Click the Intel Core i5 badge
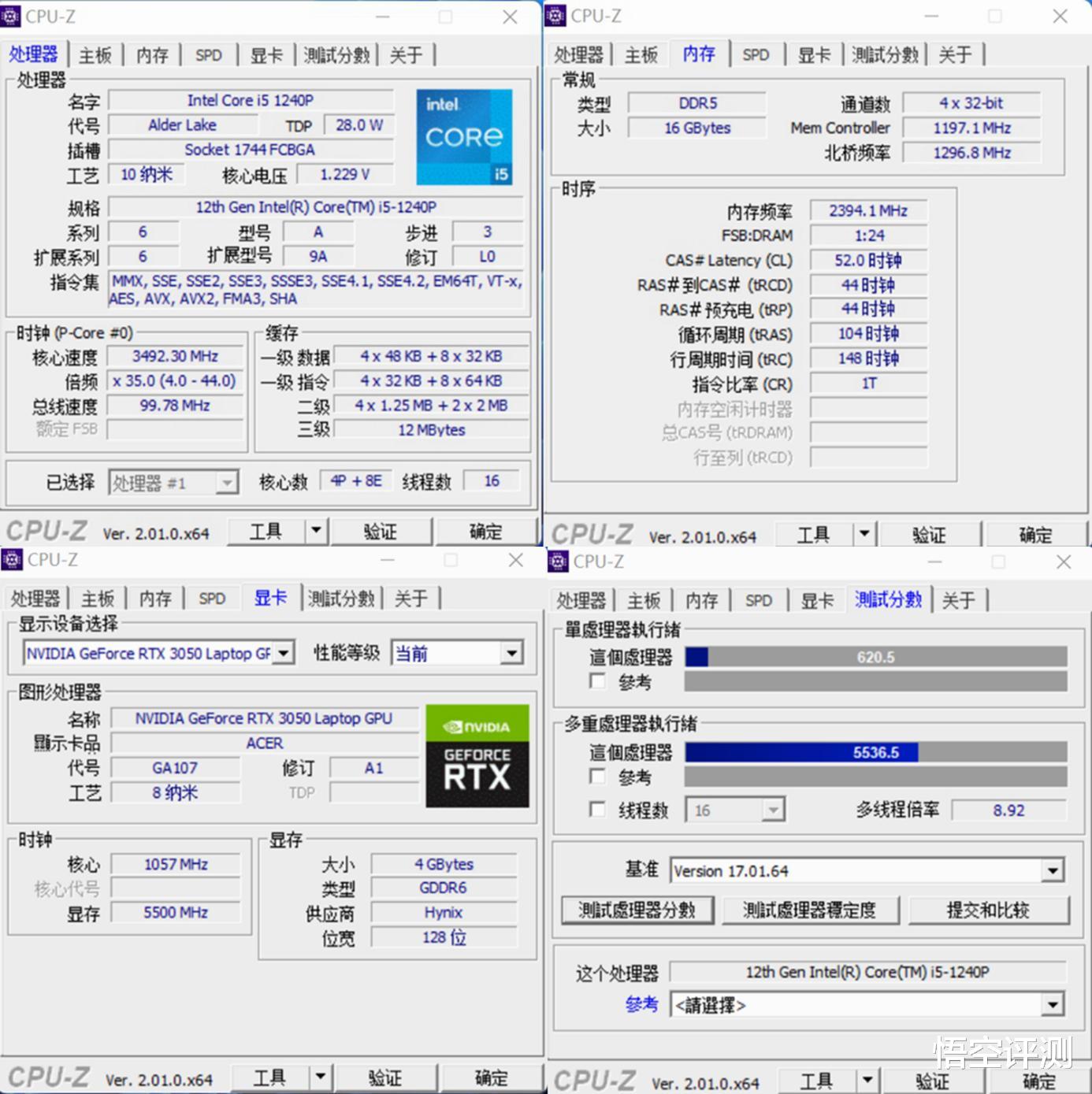1092x1094 pixels. tap(463, 139)
